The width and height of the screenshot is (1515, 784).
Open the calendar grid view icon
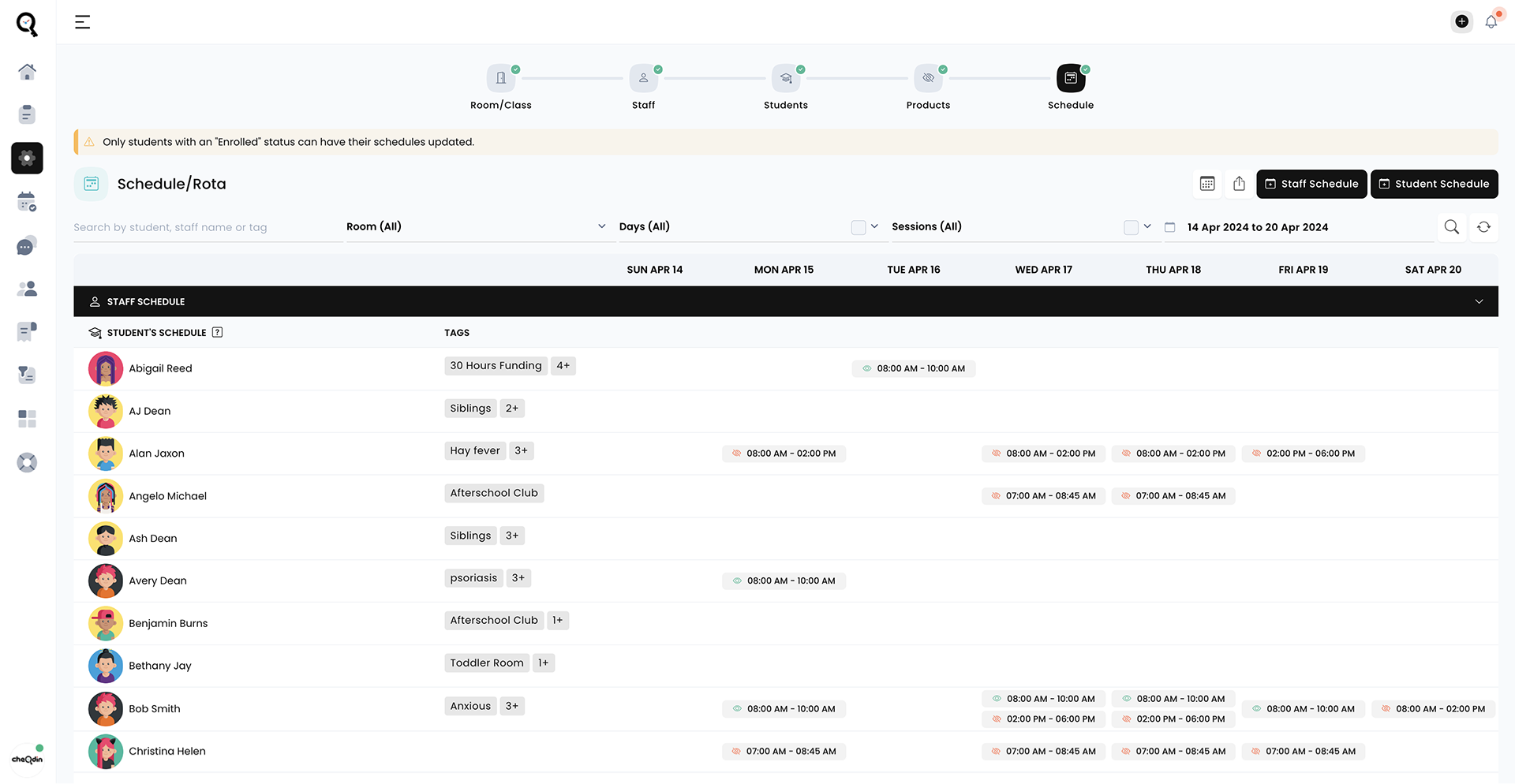coord(1207,184)
